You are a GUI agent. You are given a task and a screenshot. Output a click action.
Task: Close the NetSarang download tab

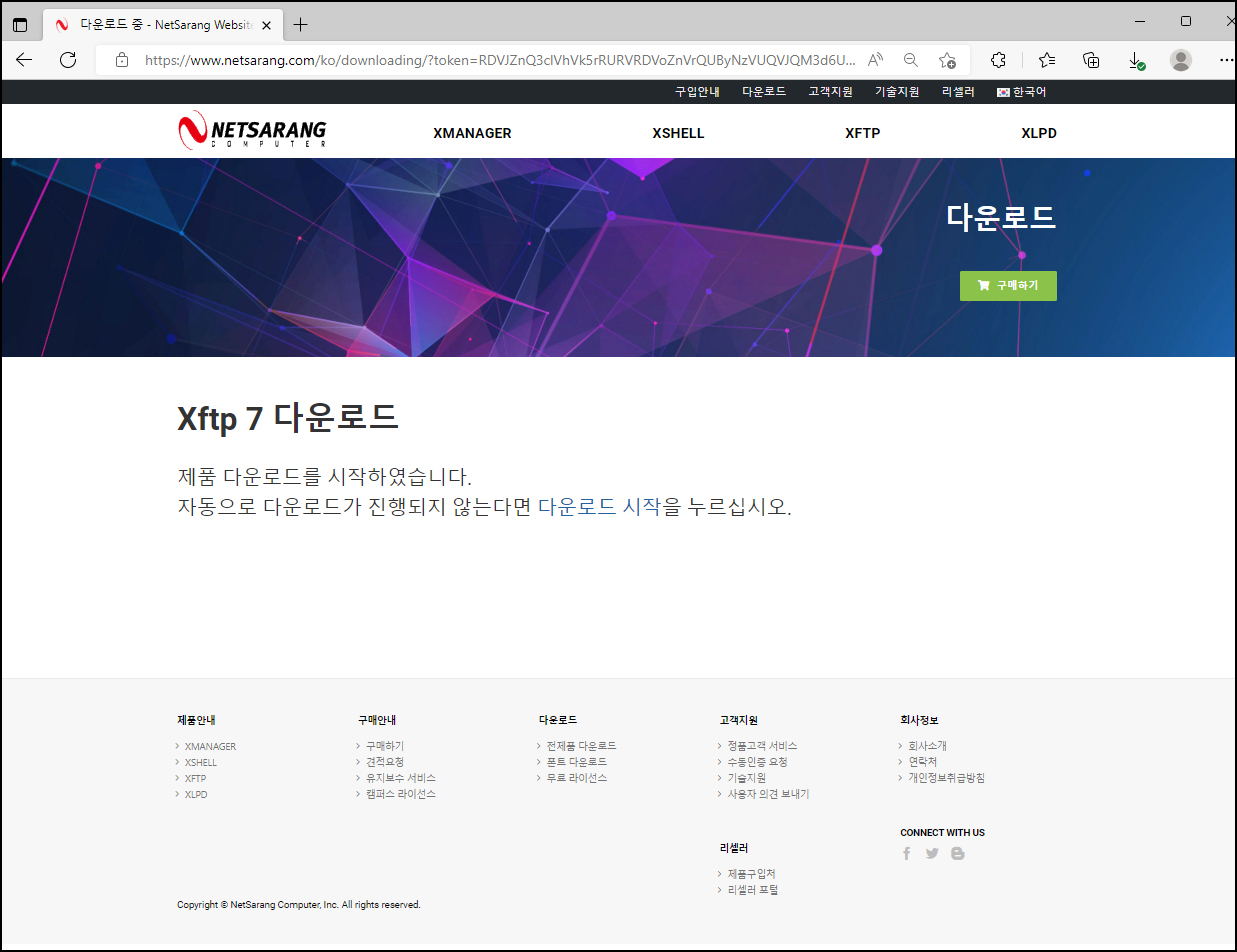point(266,25)
